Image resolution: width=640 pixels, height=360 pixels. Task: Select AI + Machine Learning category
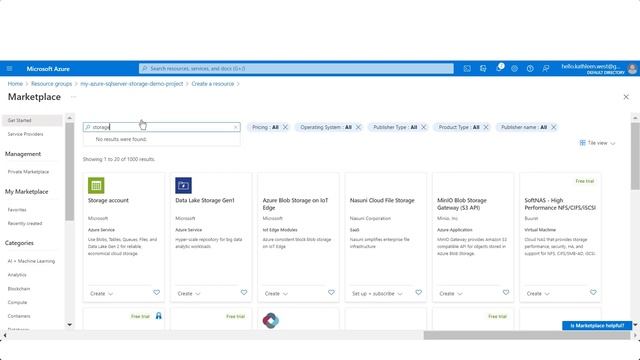(31, 261)
